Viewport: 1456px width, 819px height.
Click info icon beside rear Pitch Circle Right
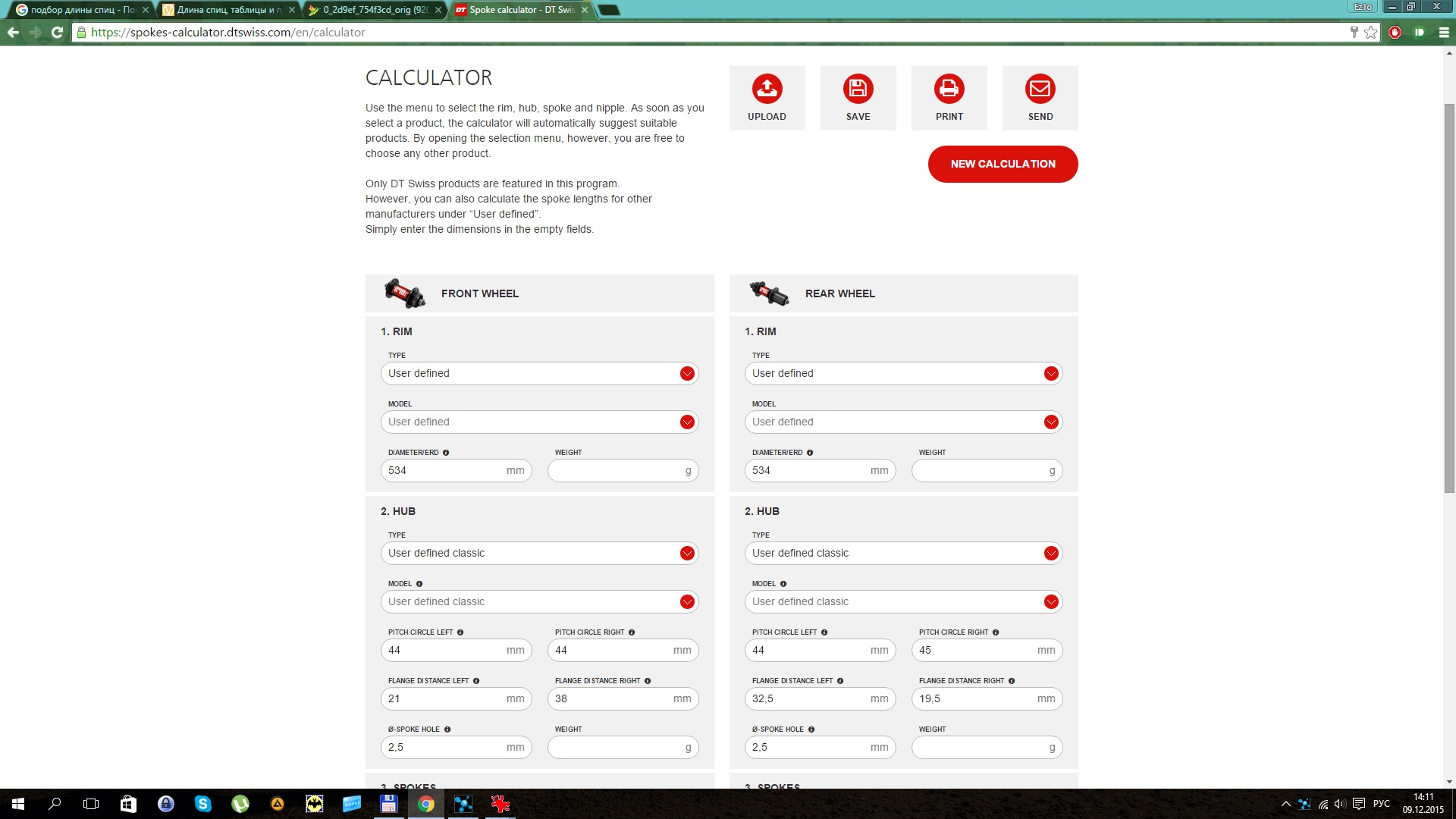pos(996,632)
